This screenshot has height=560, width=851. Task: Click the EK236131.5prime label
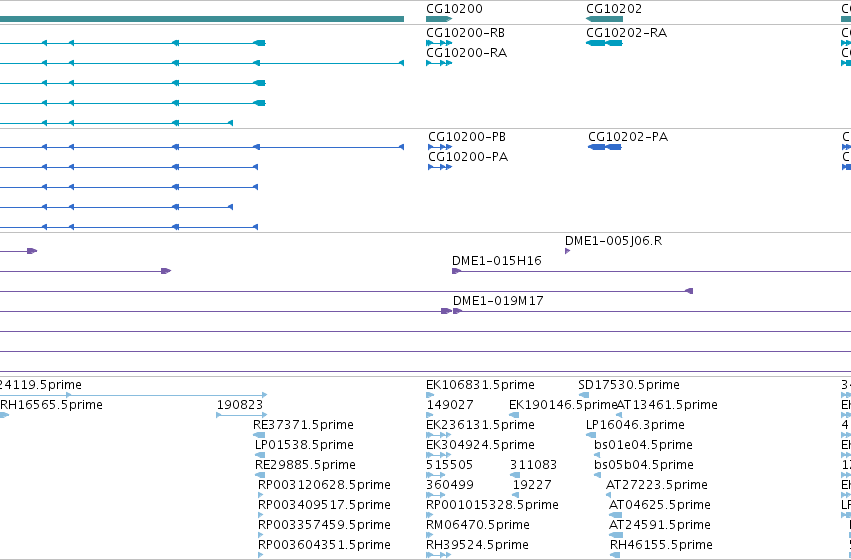point(480,424)
